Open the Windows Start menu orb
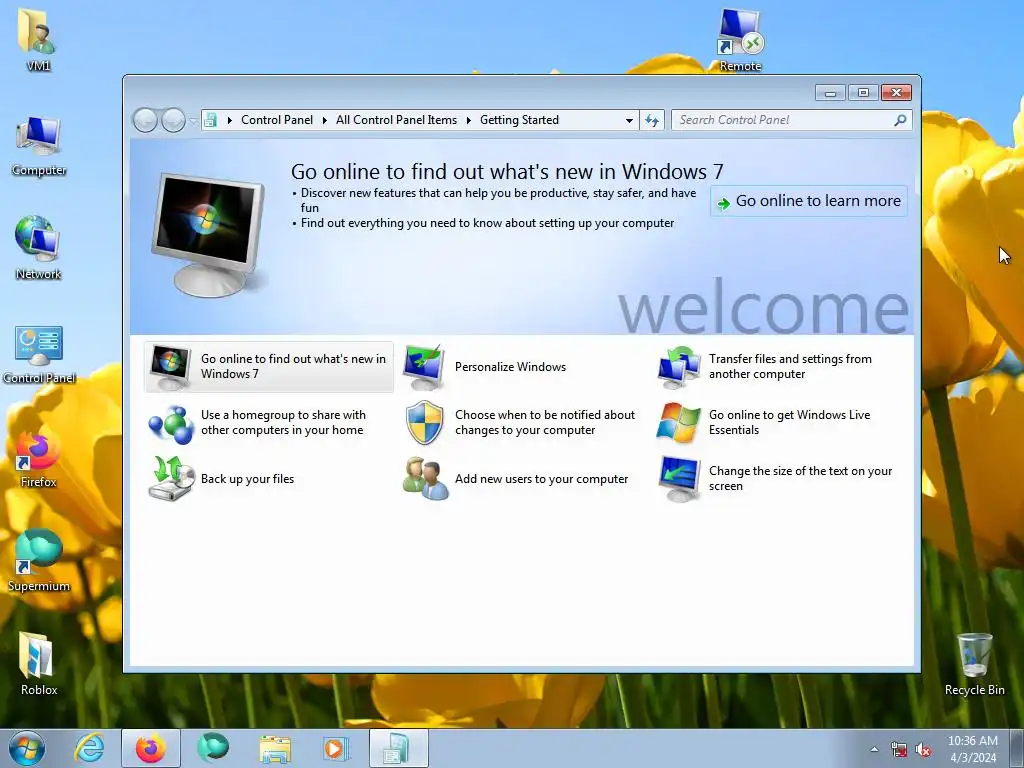Screen dimensions: 1024x768 [27, 748]
